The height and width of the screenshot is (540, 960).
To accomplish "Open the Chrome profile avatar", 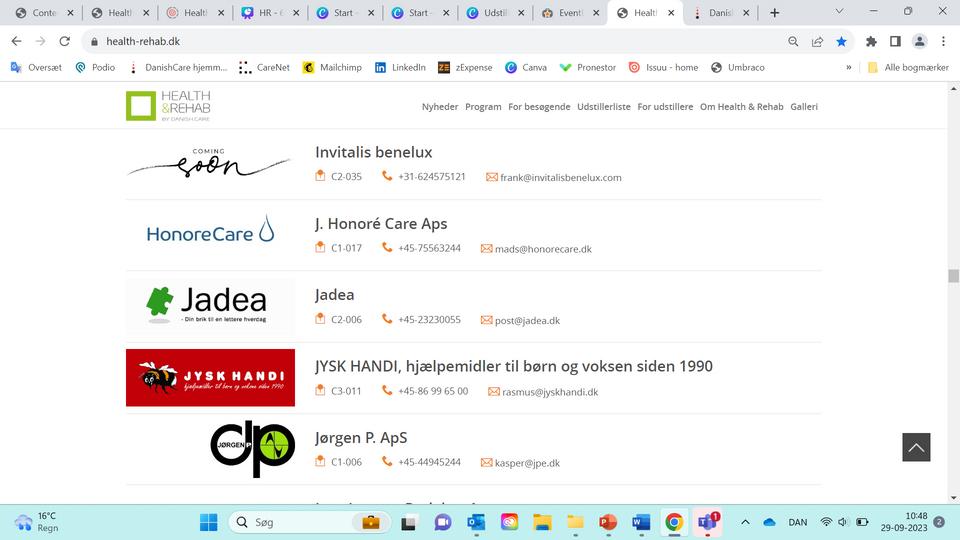I will pos(919,41).
